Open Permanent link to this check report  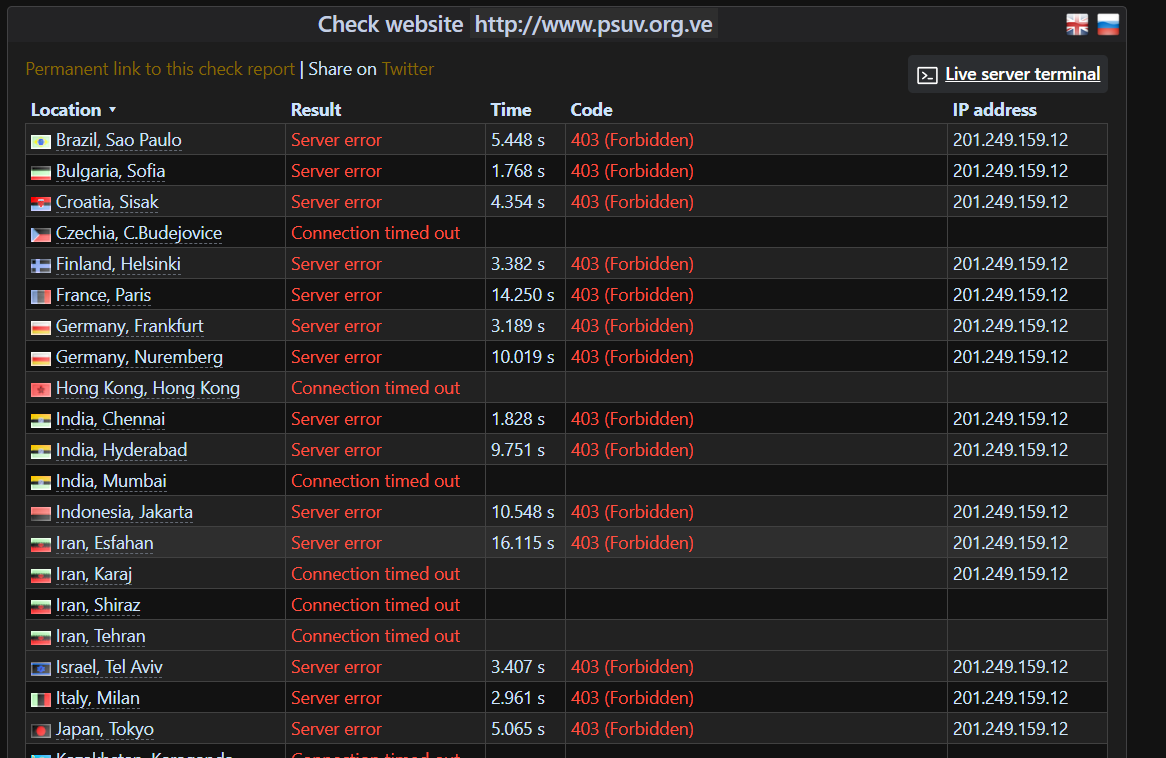point(160,69)
